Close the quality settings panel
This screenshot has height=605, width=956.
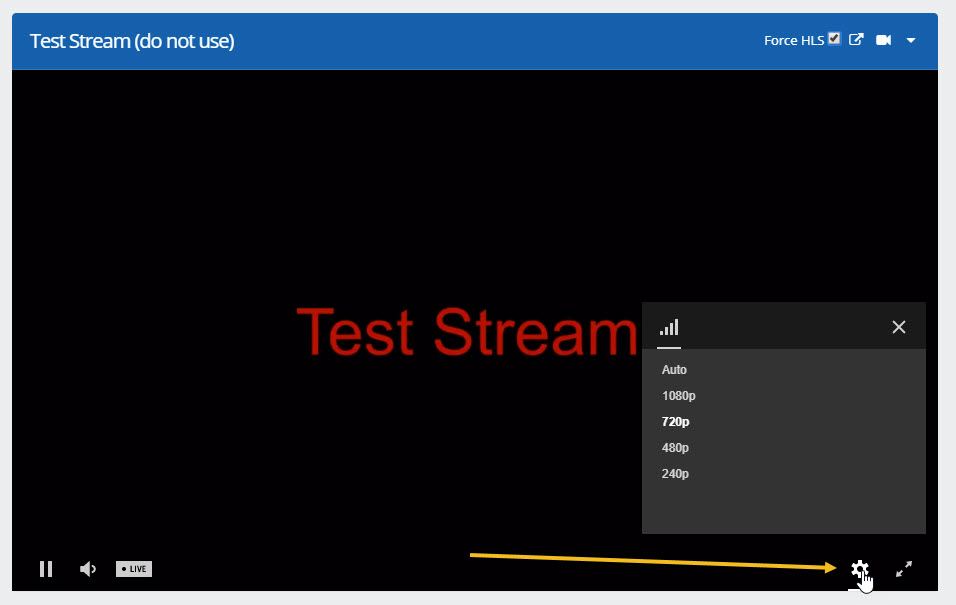[899, 327]
